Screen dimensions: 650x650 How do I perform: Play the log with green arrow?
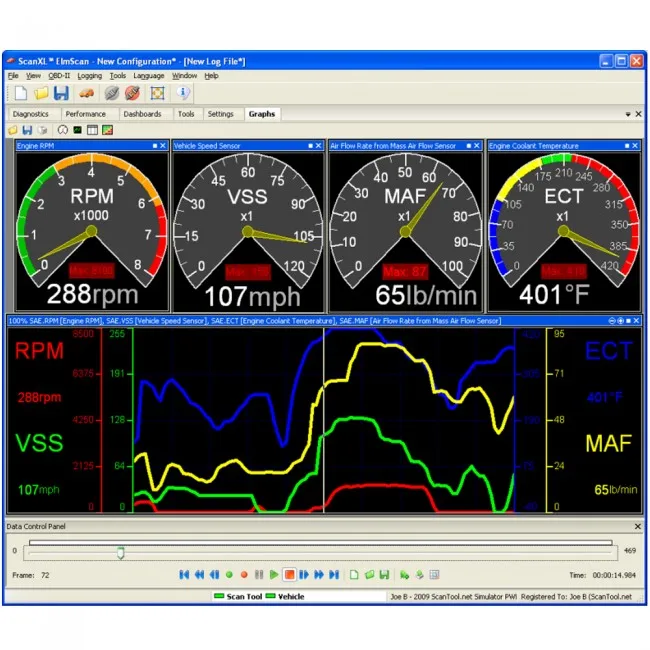pyautogui.click(x=274, y=575)
